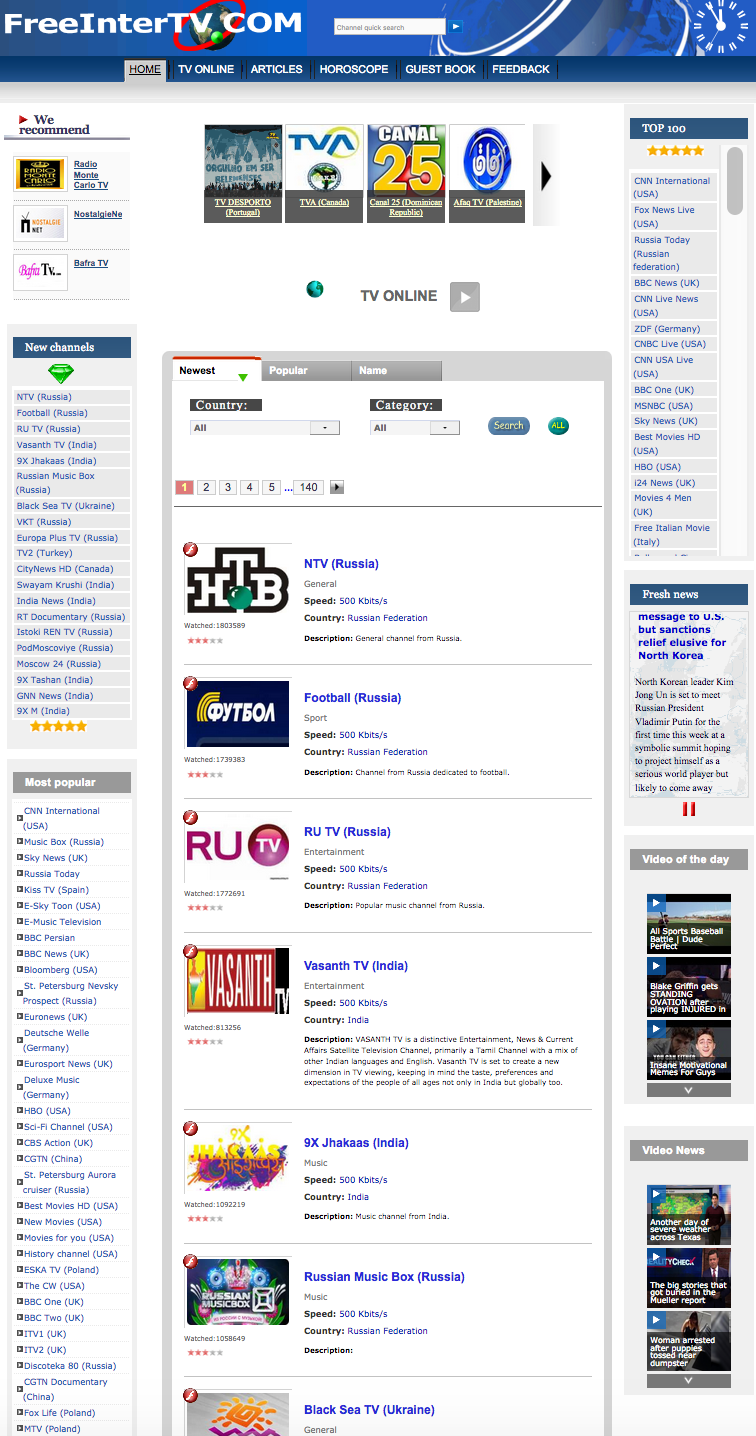The width and height of the screenshot is (756, 1436).
Task: Play All Sports Baseball Battle video
Action: pos(688,922)
